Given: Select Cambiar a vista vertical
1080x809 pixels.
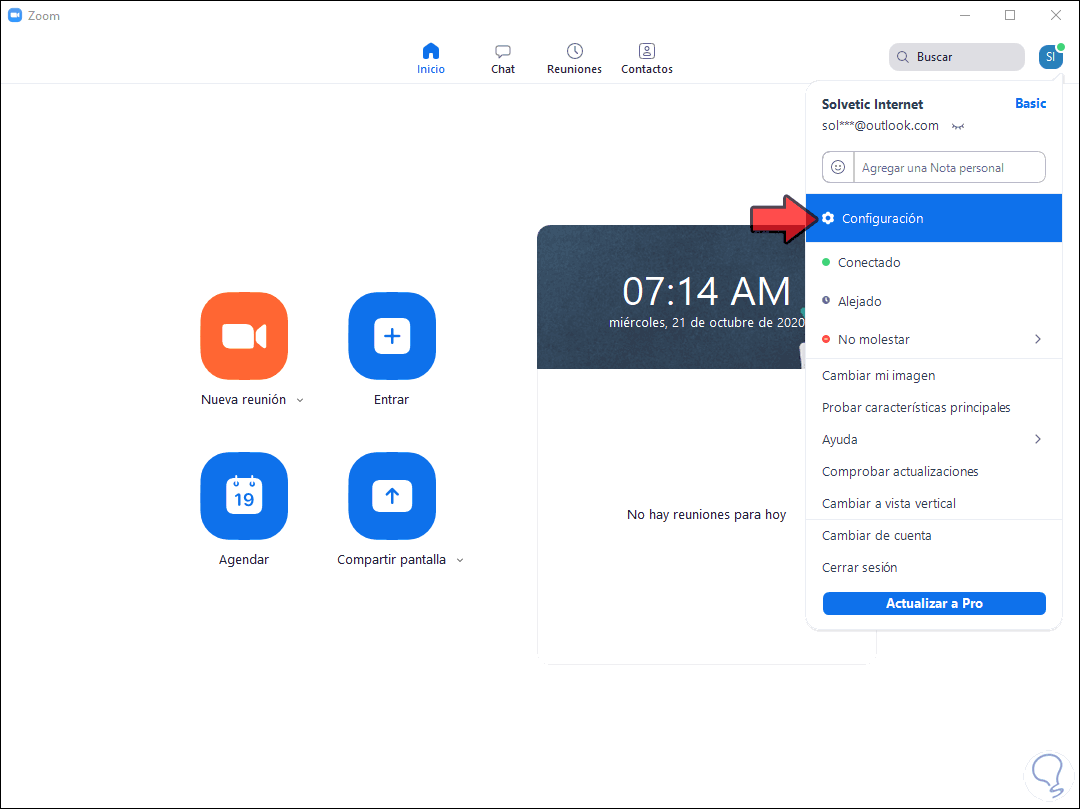Looking at the screenshot, I should 933,503.
